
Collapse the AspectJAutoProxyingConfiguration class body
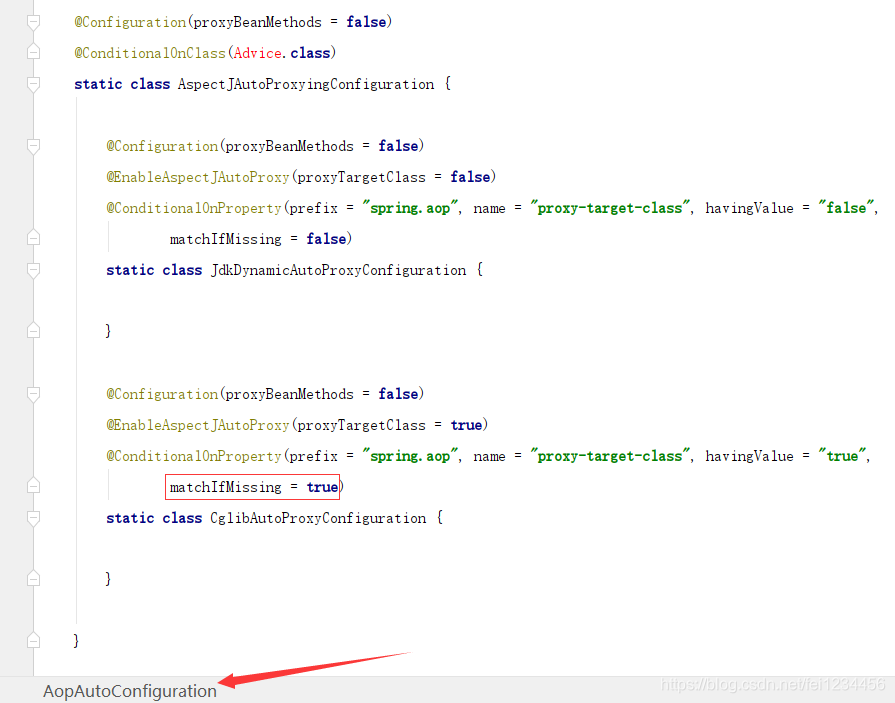[x=33, y=83]
